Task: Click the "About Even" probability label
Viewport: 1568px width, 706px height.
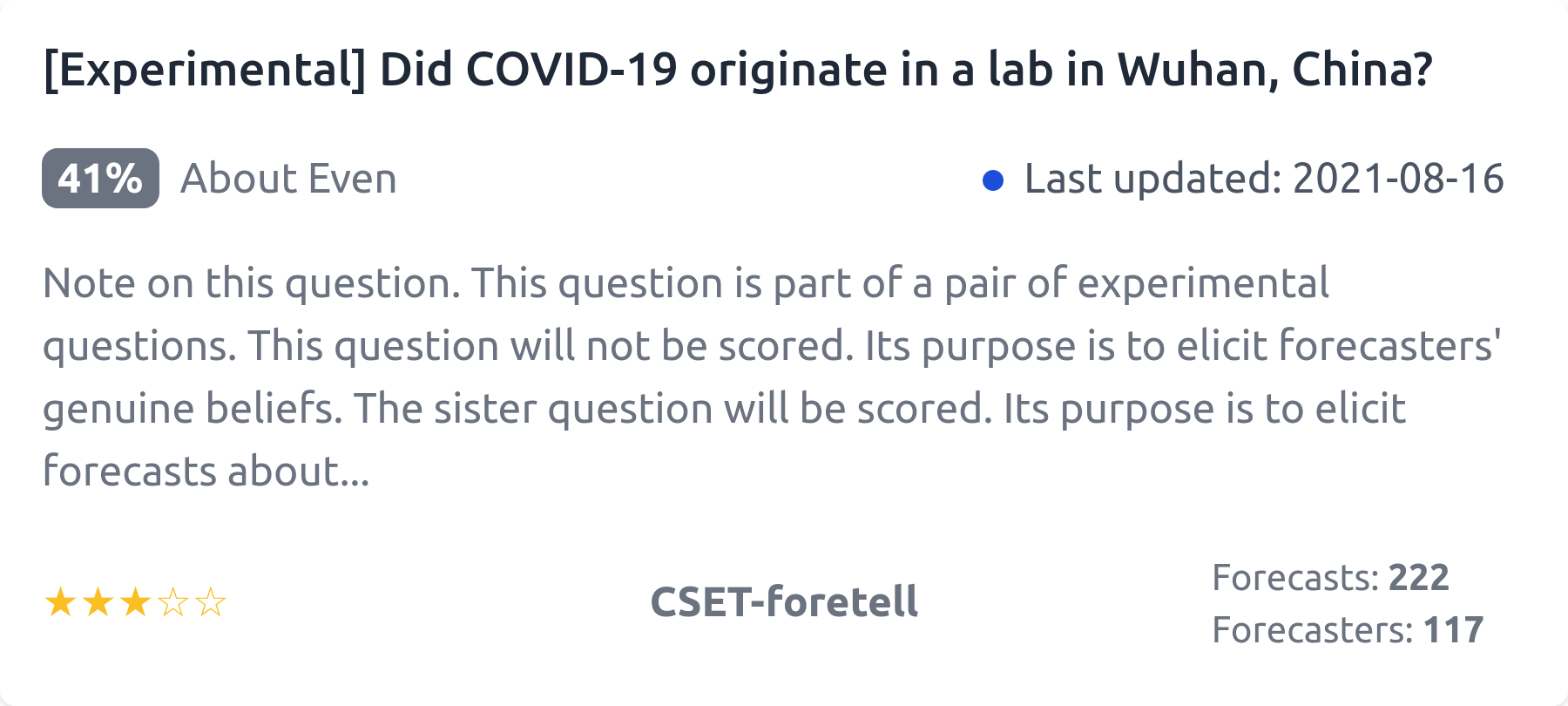Action: 288,179
